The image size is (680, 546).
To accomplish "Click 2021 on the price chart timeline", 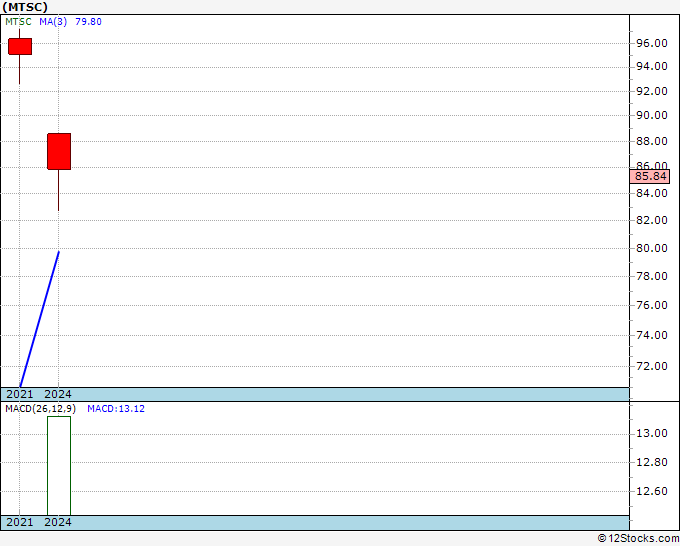I will 20,394.
